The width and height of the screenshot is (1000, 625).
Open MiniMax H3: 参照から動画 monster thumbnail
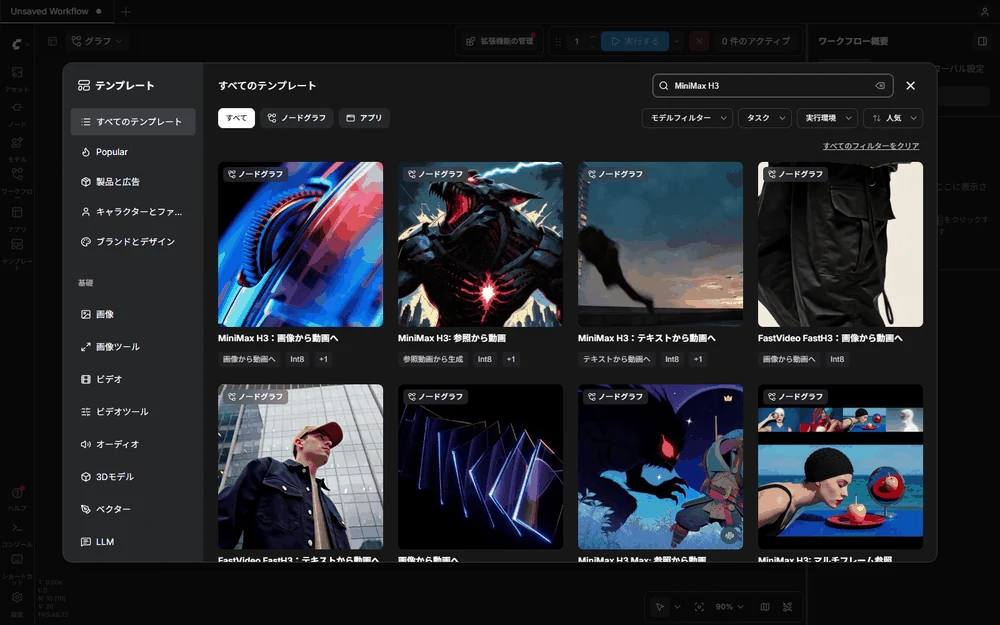click(x=480, y=244)
